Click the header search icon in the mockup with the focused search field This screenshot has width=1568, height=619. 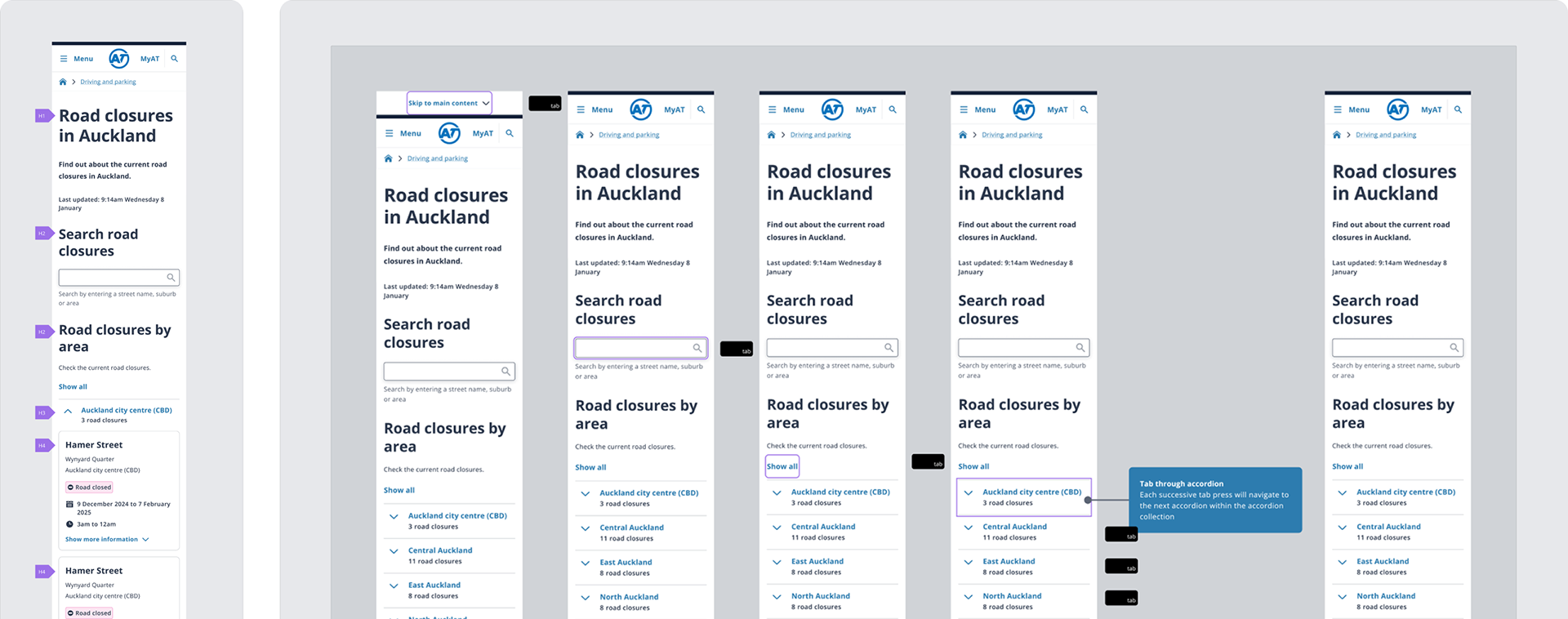(701, 109)
